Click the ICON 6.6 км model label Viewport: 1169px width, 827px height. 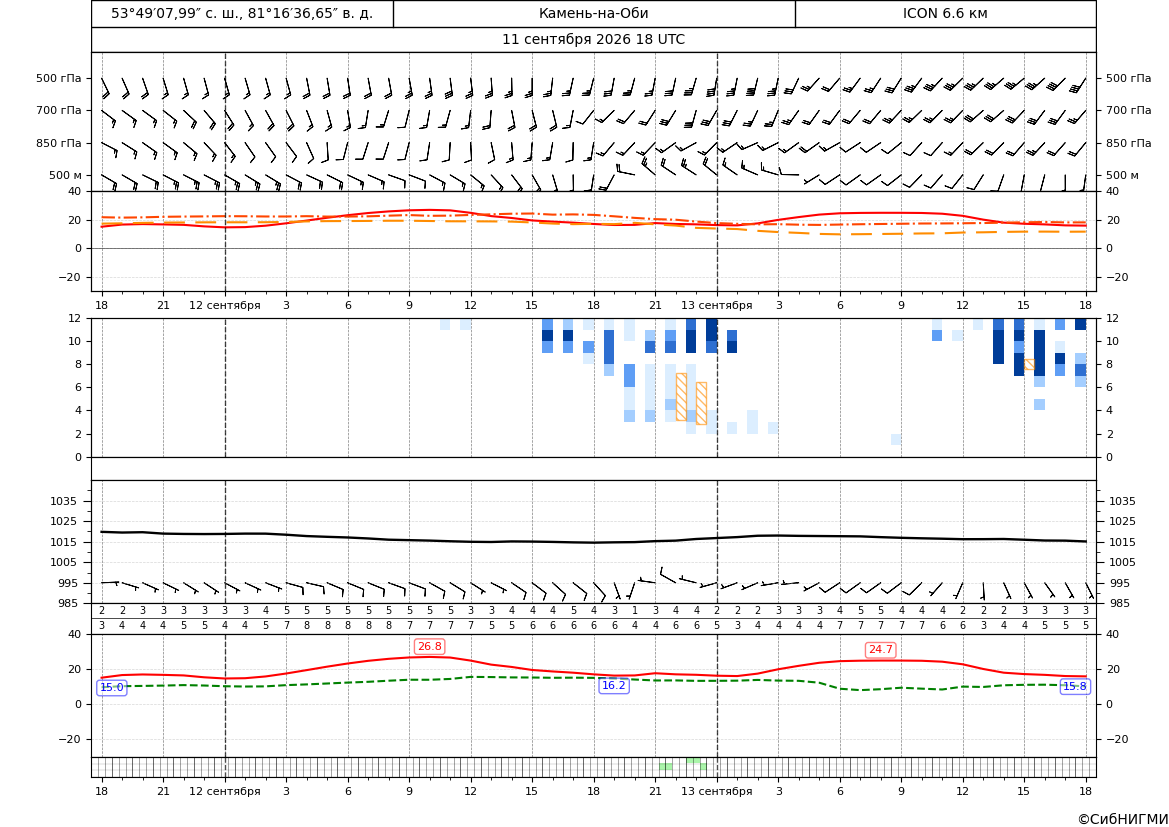click(x=945, y=13)
